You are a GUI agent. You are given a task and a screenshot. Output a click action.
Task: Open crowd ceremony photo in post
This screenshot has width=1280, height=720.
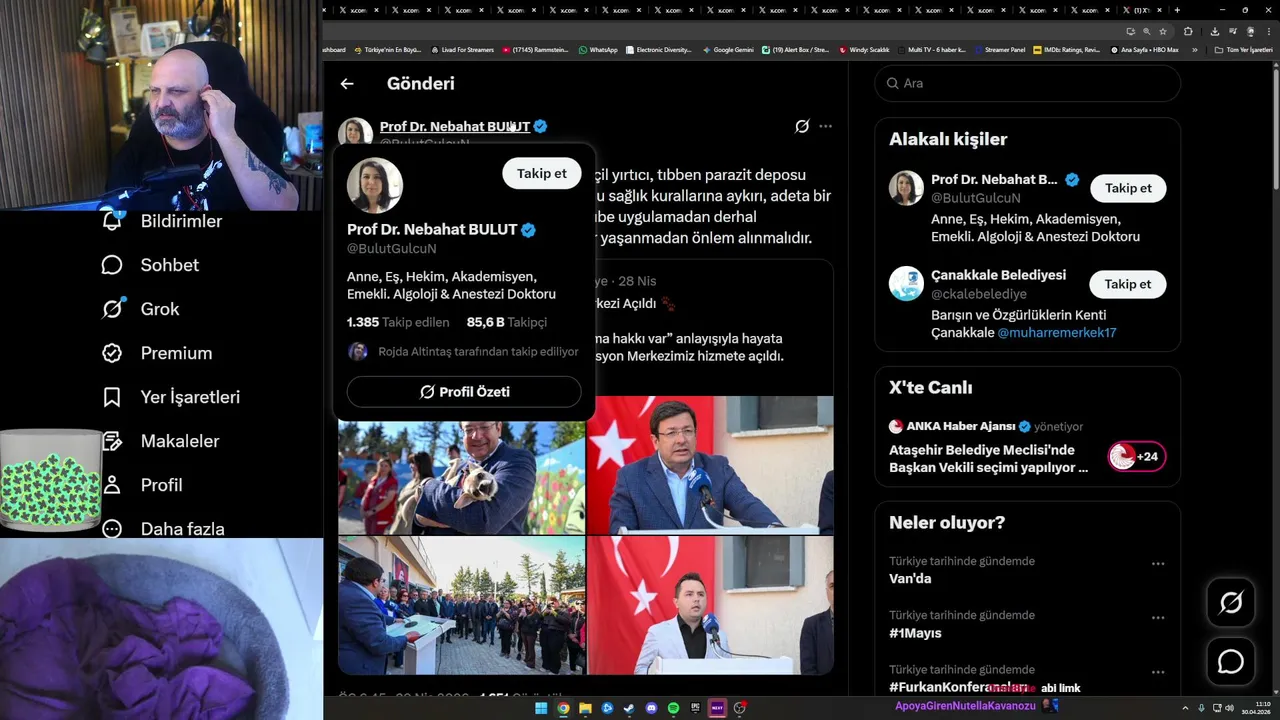click(461, 606)
